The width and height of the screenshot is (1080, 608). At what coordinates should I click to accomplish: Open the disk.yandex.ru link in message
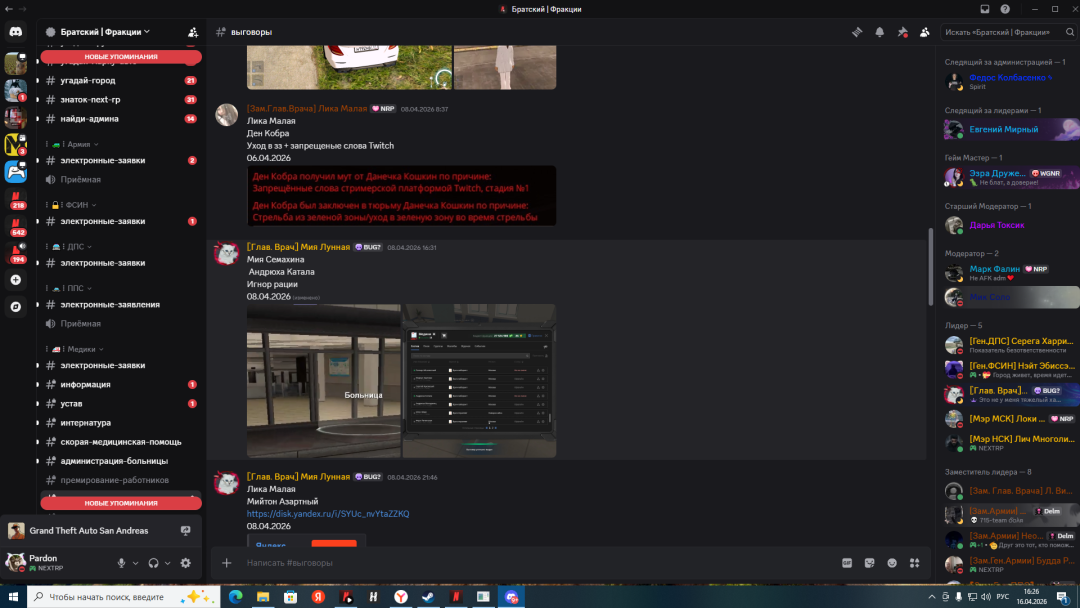pos(328,514)
